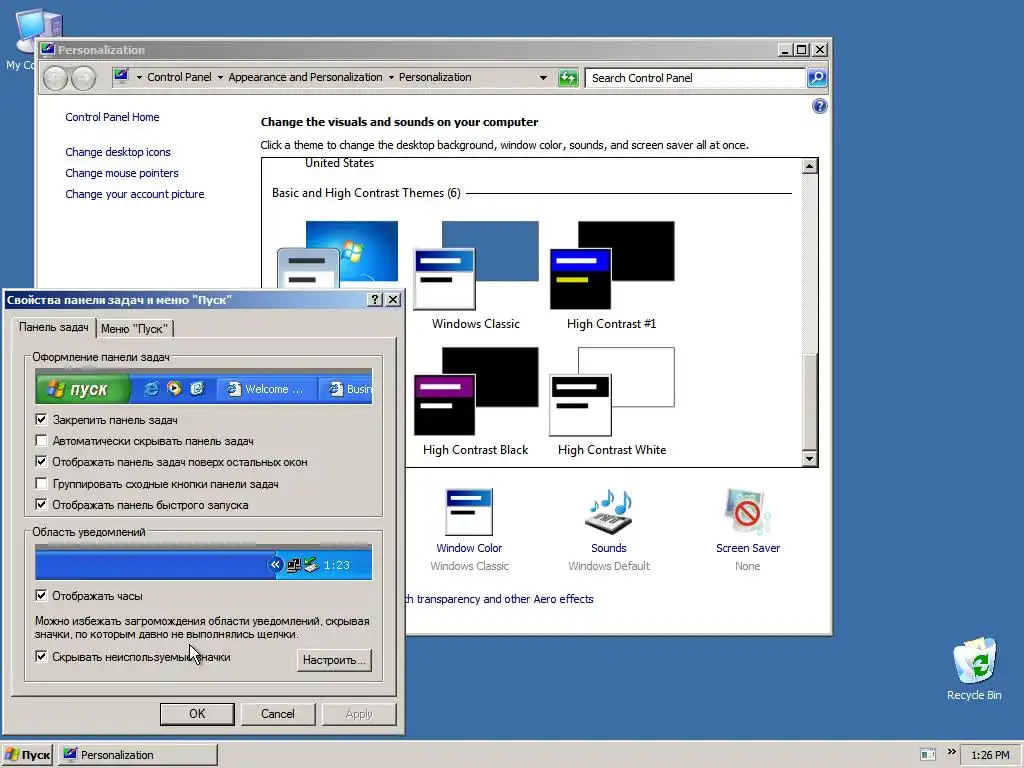Toggle Отображать панель быстрого запуска
The height and width of the screenshot is (768, 1024).
(x=41, y=504)
